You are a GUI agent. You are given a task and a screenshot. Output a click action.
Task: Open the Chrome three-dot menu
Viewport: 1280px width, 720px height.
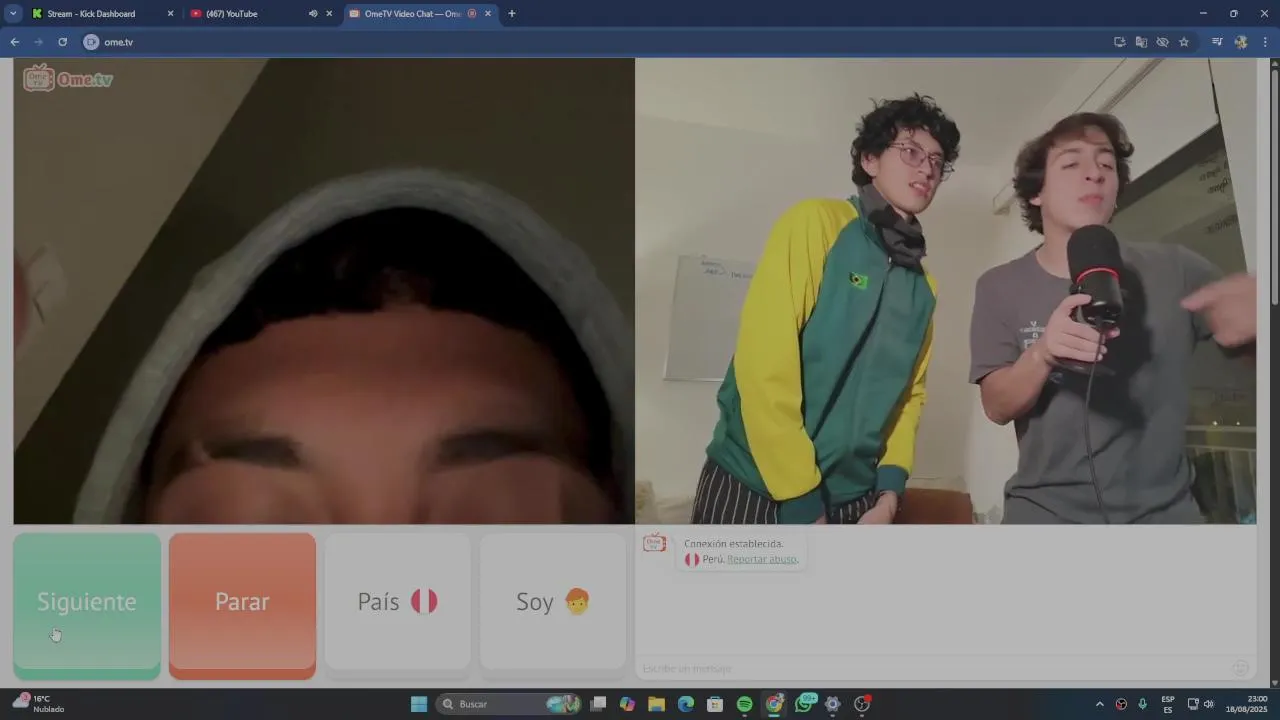tap(1265, 42)
